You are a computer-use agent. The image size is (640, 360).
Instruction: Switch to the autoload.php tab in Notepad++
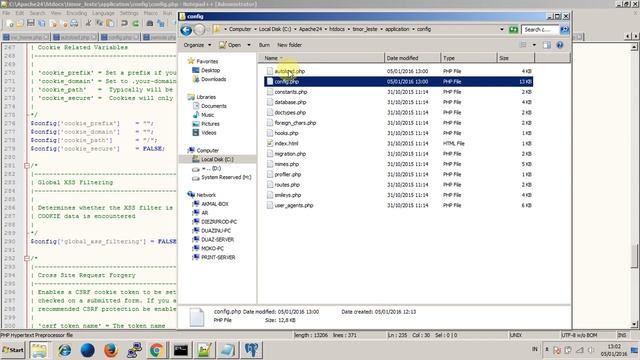75,37
